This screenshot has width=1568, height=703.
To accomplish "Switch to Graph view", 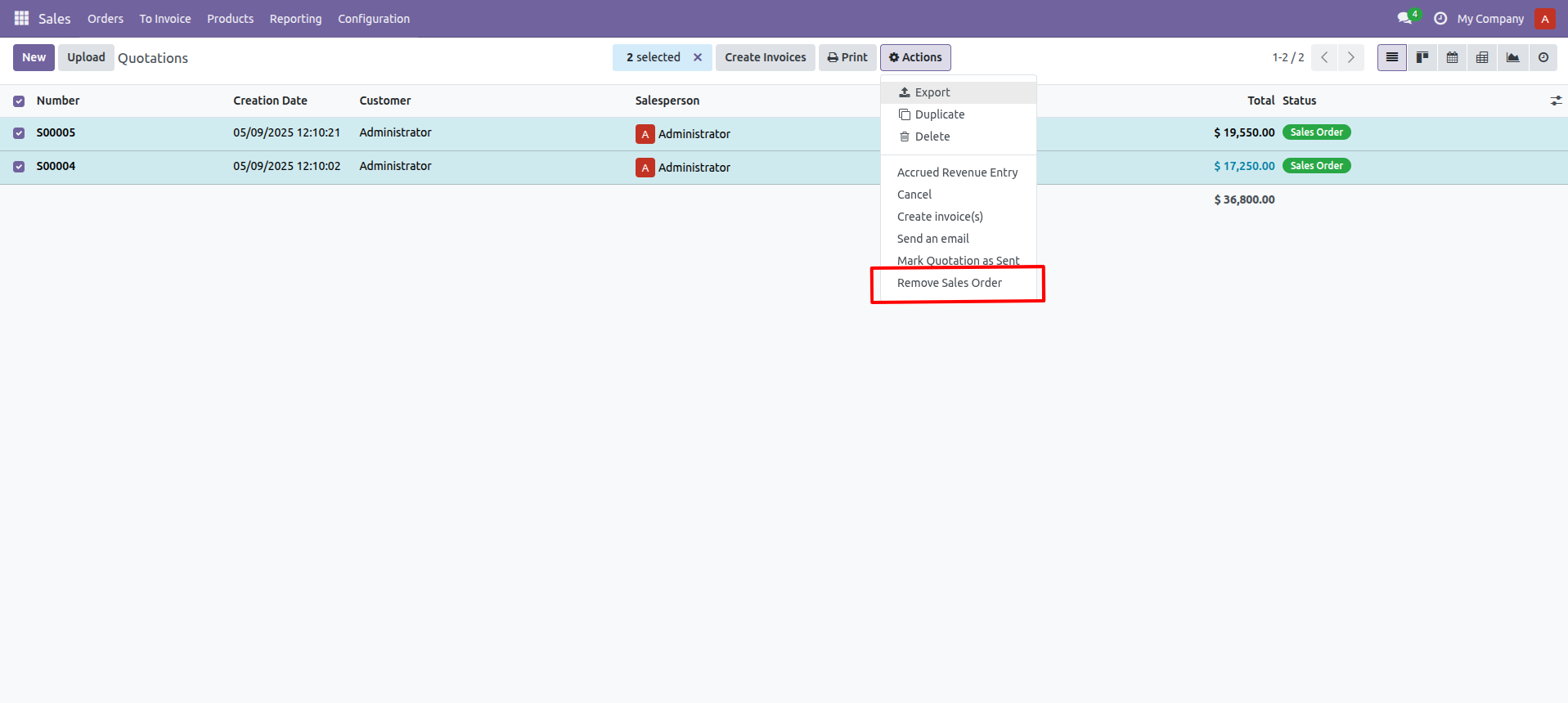I will click(x=1512, y=57).
